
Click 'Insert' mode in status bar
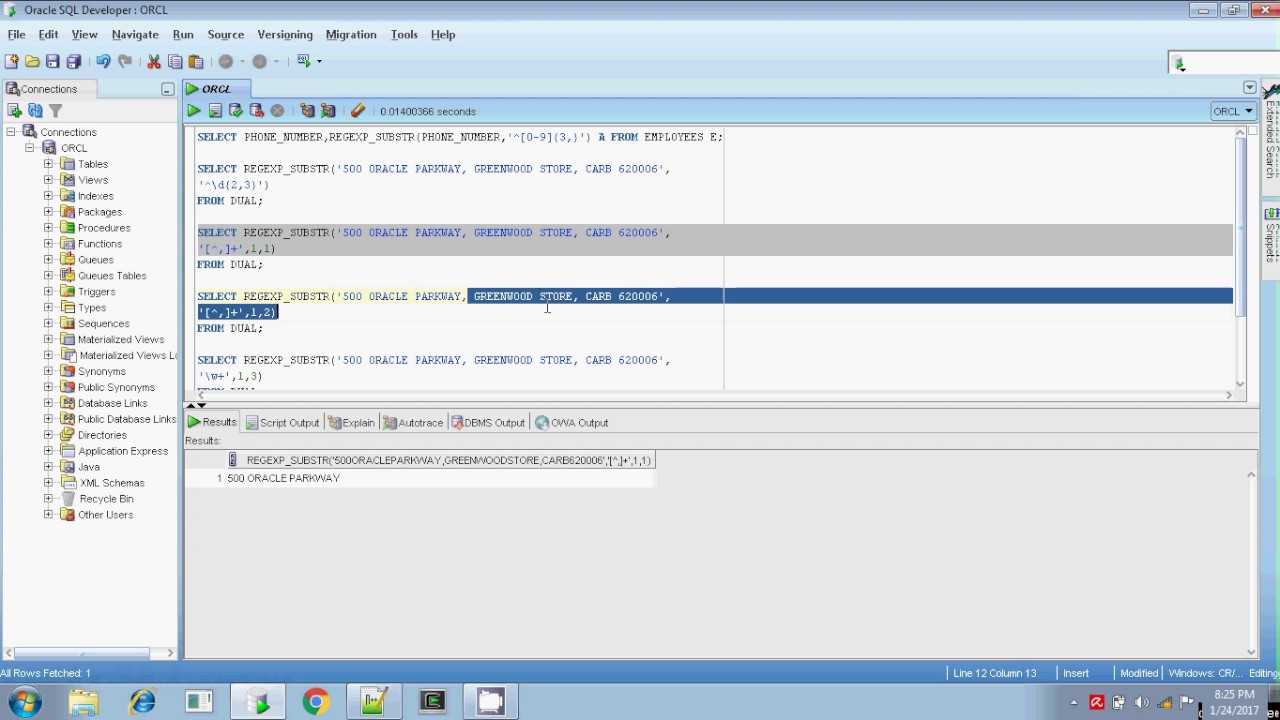(x=1076, y=673)
